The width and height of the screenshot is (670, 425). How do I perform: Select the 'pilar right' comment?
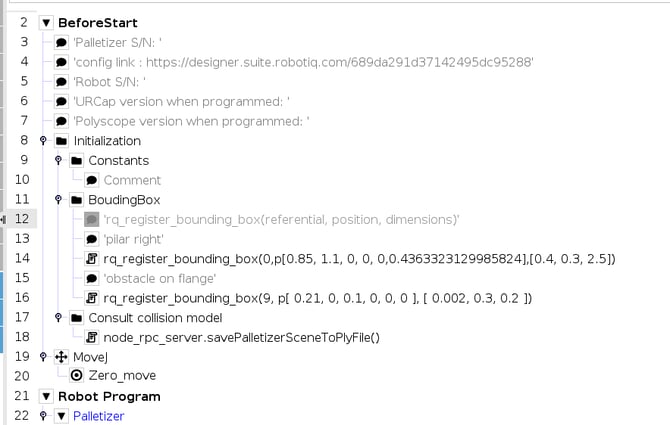pyautogui.click(x=134, y=239)
